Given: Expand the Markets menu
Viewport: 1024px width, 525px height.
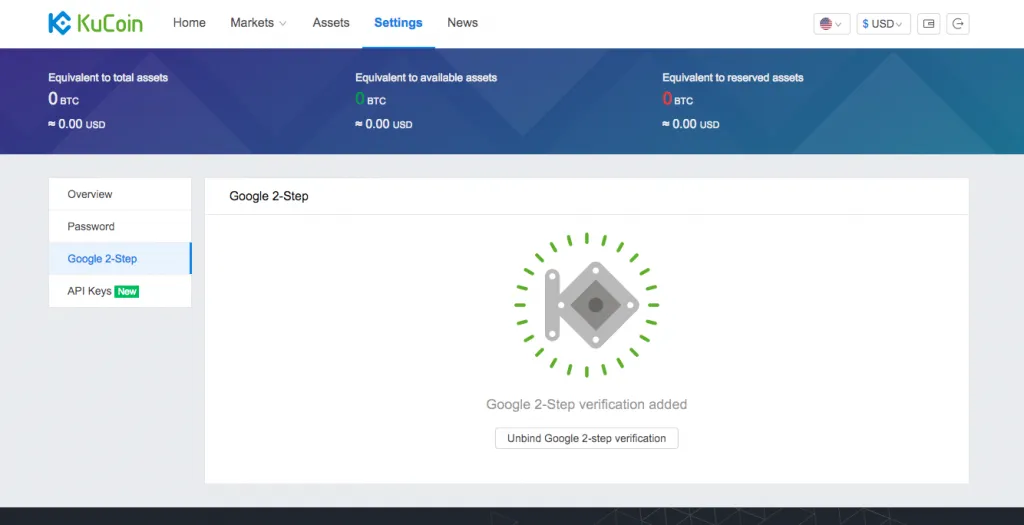Looking at the screenshot, I should tap(258, 23).
